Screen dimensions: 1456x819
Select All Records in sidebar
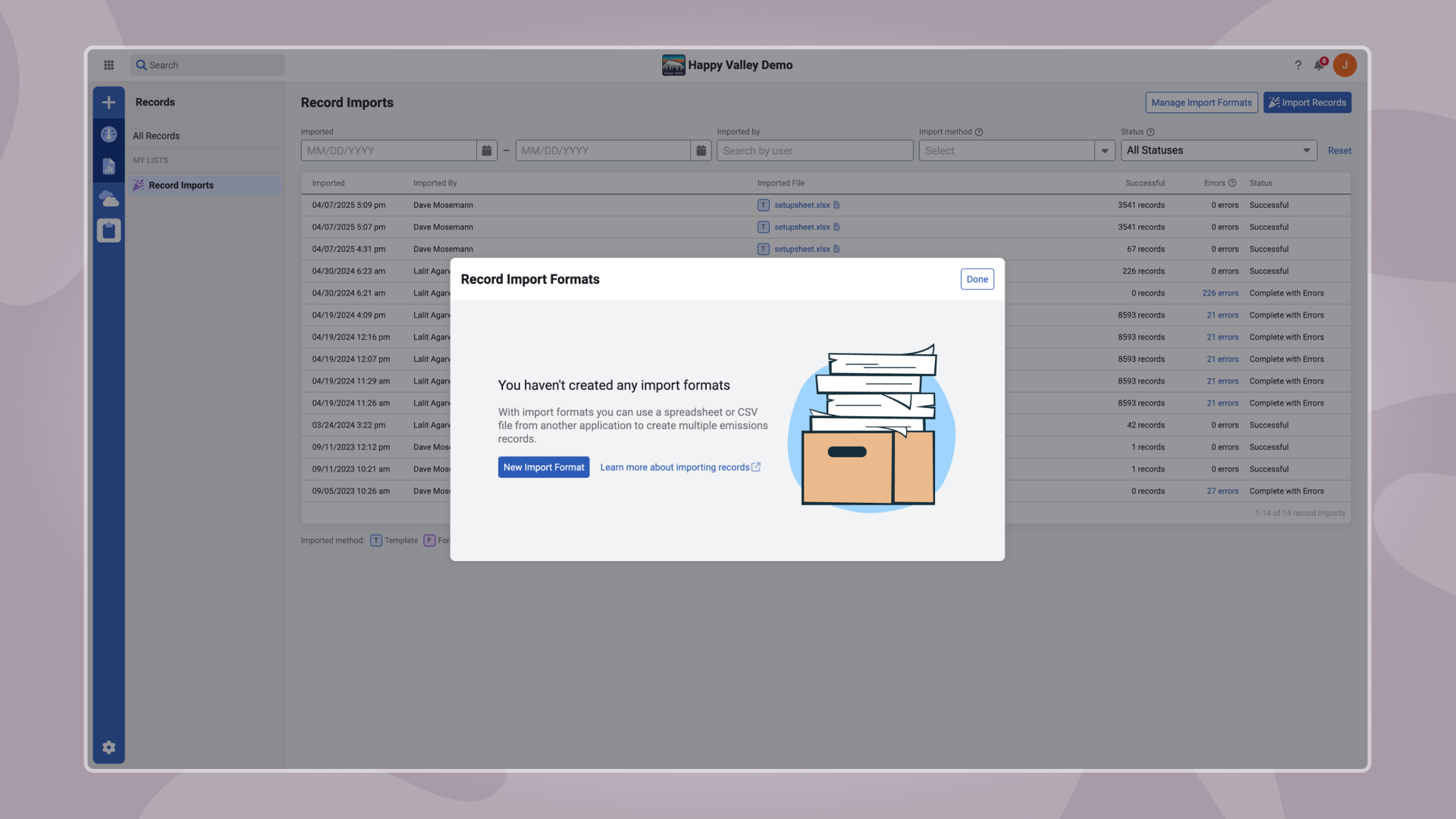tap(156, 136)
